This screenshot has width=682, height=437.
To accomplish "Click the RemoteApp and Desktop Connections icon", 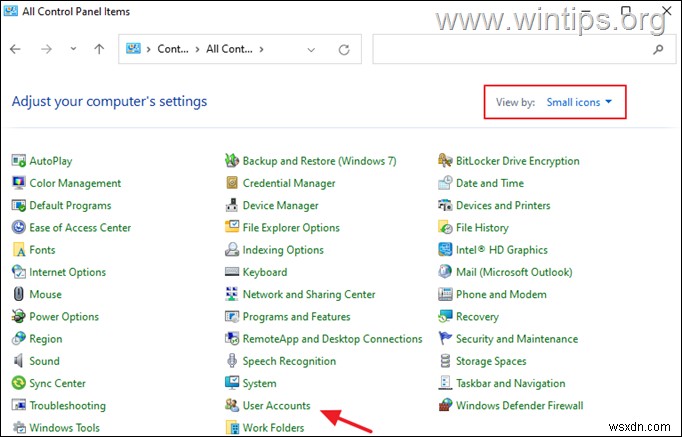I will click(232, 339).
